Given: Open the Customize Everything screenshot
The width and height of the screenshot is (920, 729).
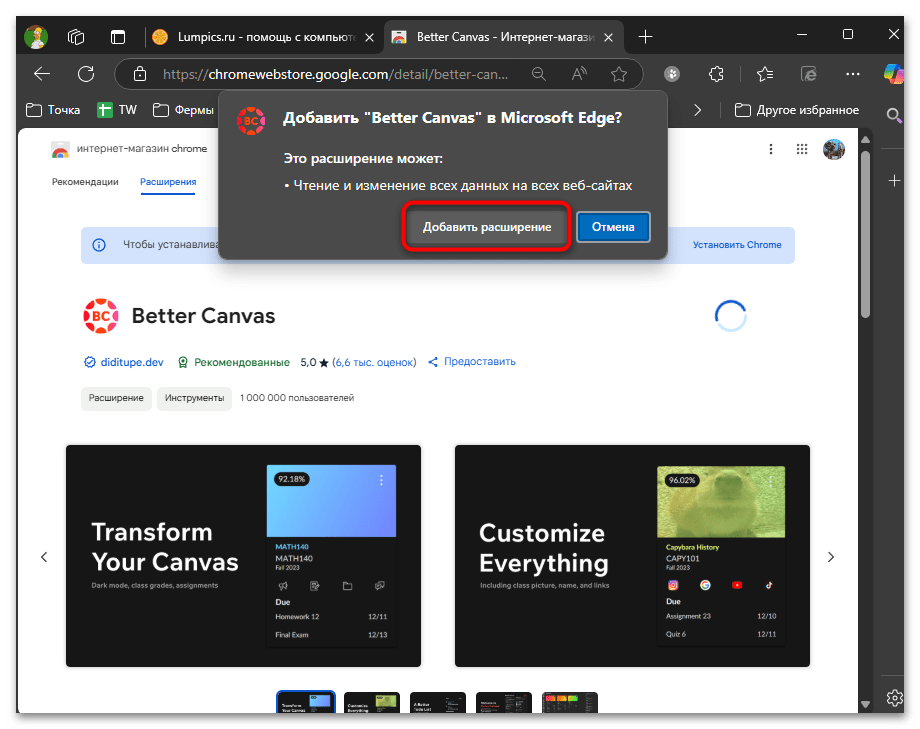Looking at the screenshot, I should pos(632,556).
